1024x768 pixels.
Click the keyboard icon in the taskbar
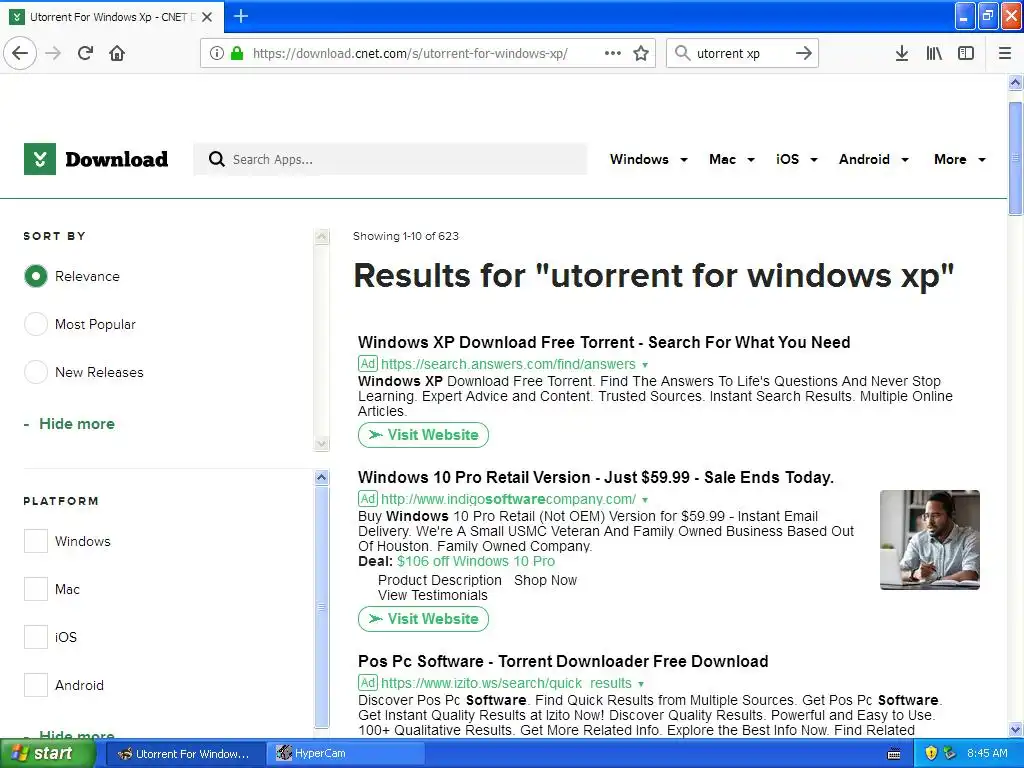coord(894,754)
